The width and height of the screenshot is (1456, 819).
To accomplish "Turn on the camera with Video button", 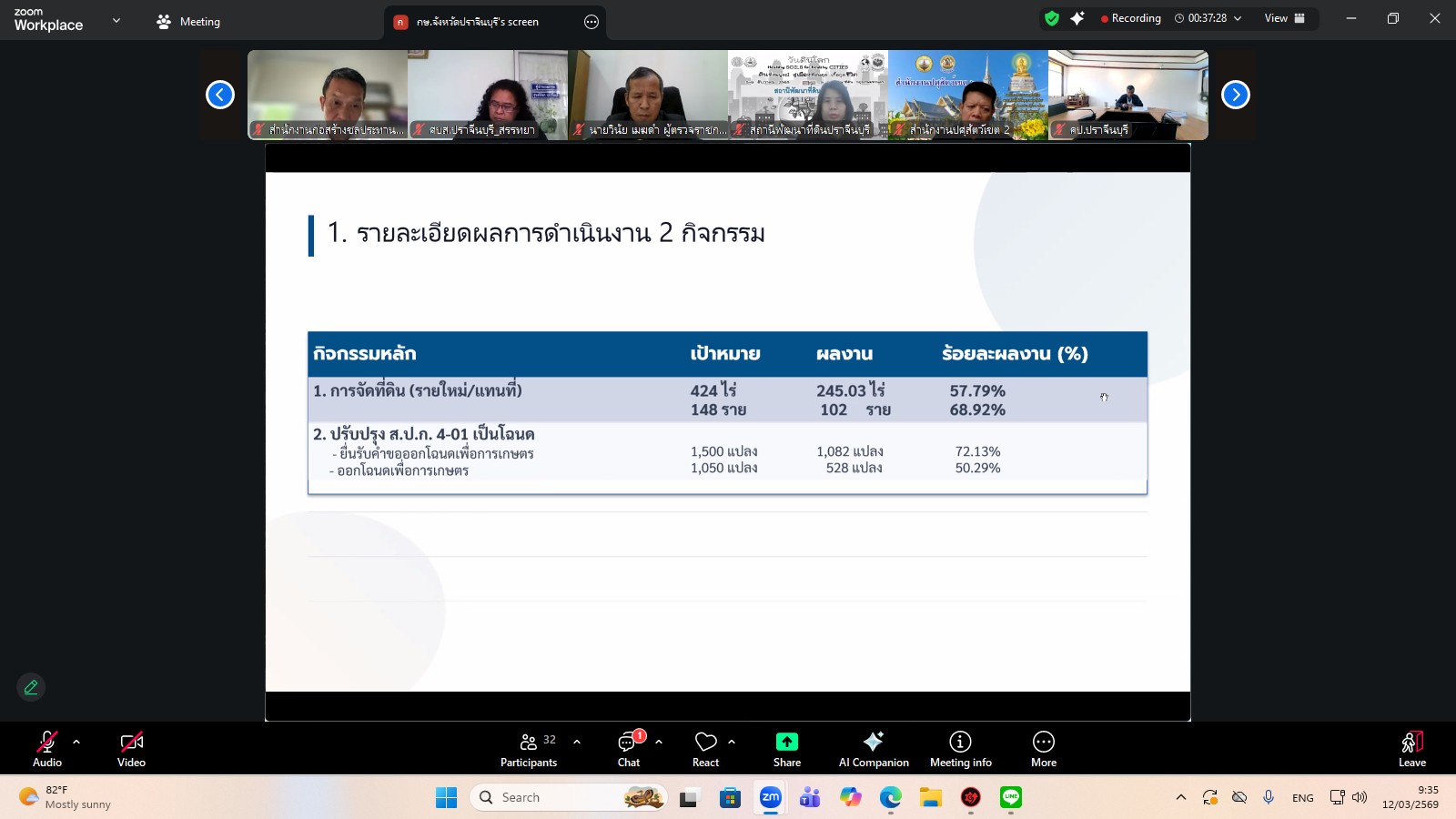I will (131, 749).
